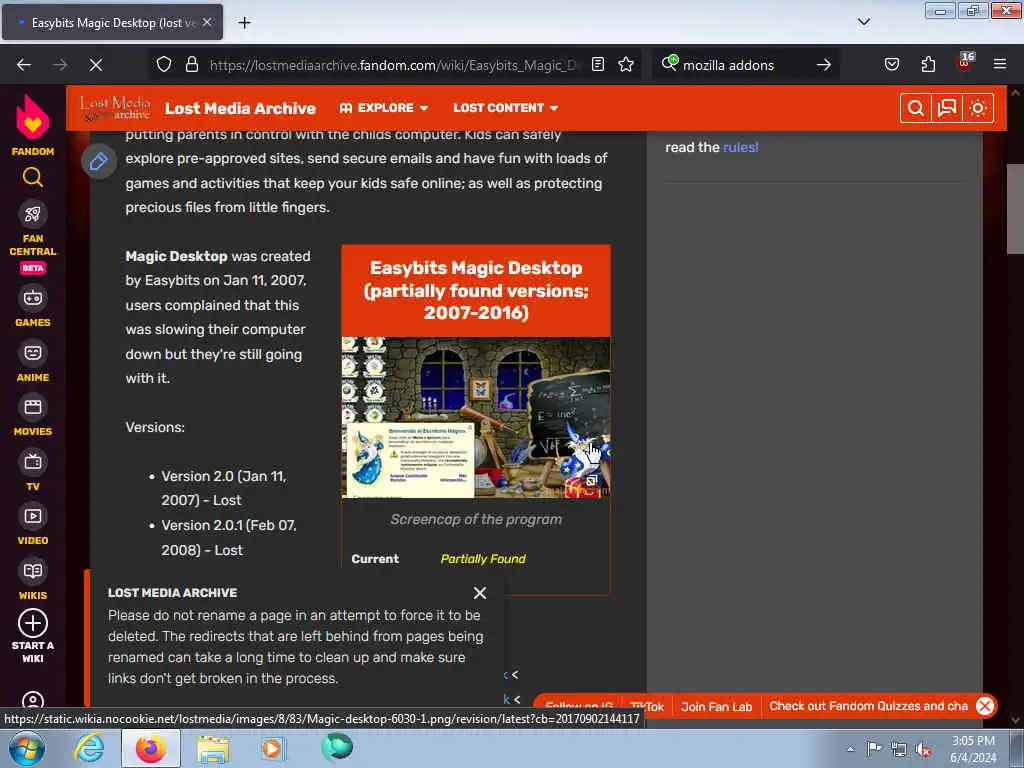The height and width of the screenshot is (768, 1024).
Task: Open Fandom sidebar search magnifier
Action: [x=33, y=177]
